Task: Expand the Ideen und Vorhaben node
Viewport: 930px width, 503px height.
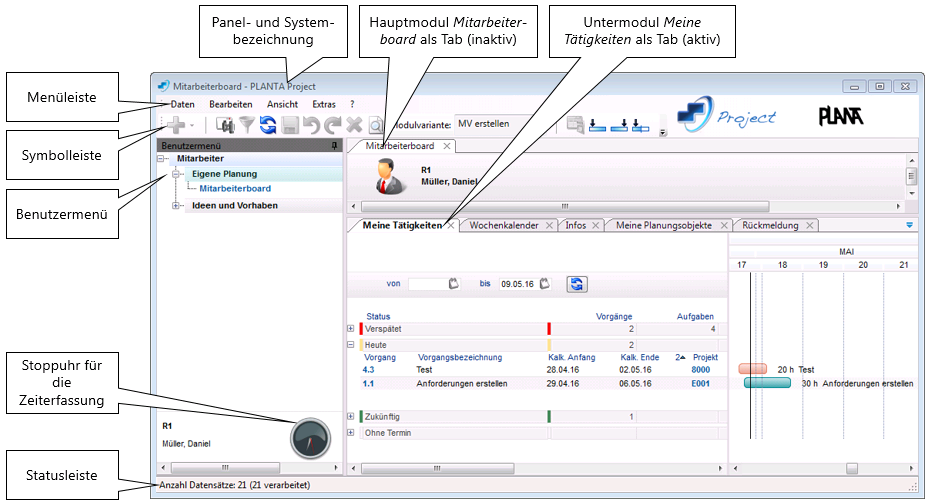Action: click(x=176, y=206)
